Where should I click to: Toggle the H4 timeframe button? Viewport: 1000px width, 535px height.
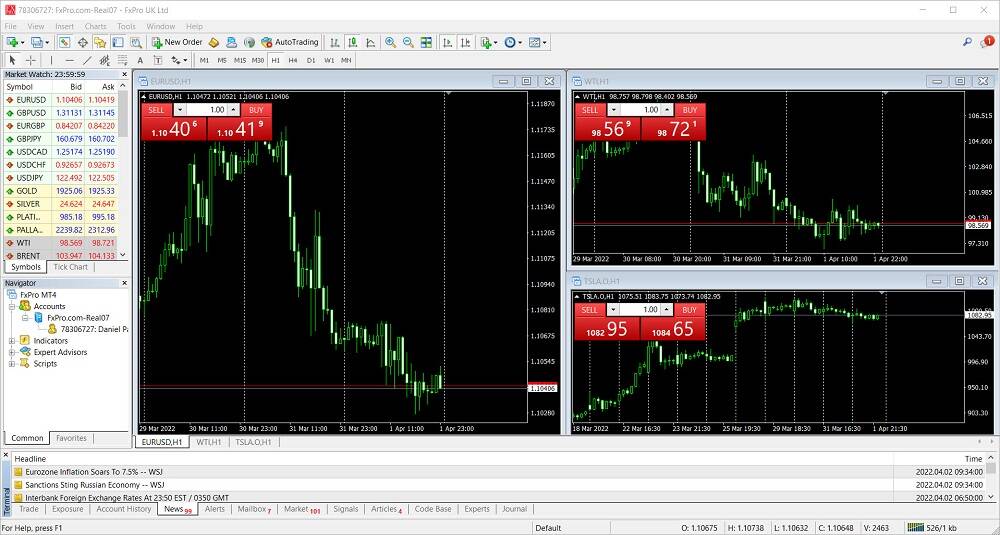pyautogui.click(x=293, y=60)
